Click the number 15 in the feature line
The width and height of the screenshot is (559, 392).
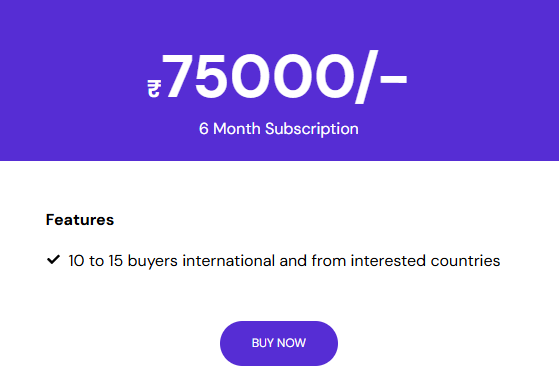point(116,261)
